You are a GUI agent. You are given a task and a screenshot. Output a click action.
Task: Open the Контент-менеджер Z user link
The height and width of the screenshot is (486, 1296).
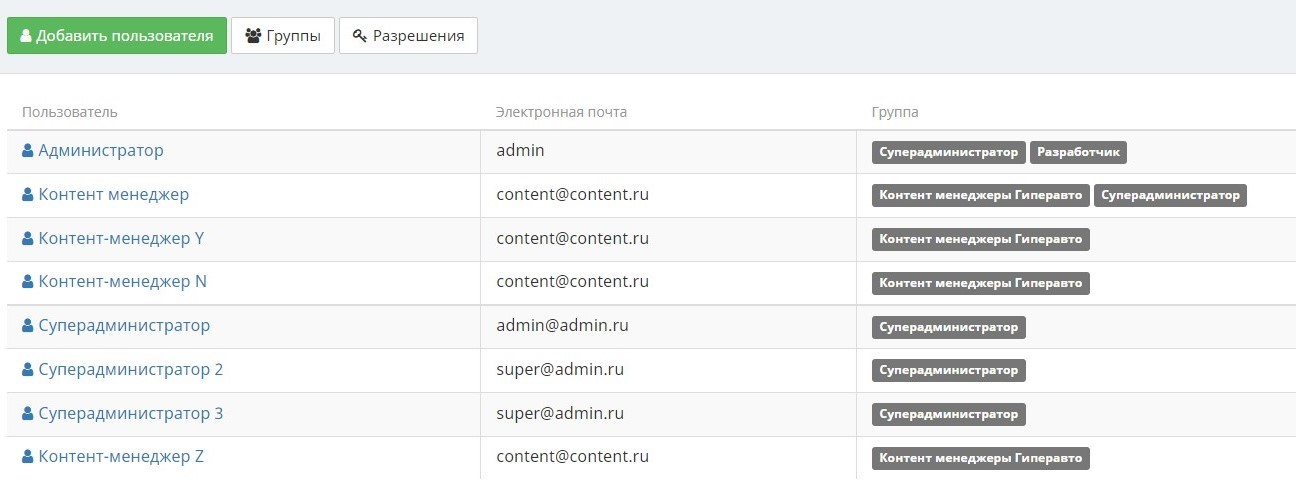coord(121,457)
